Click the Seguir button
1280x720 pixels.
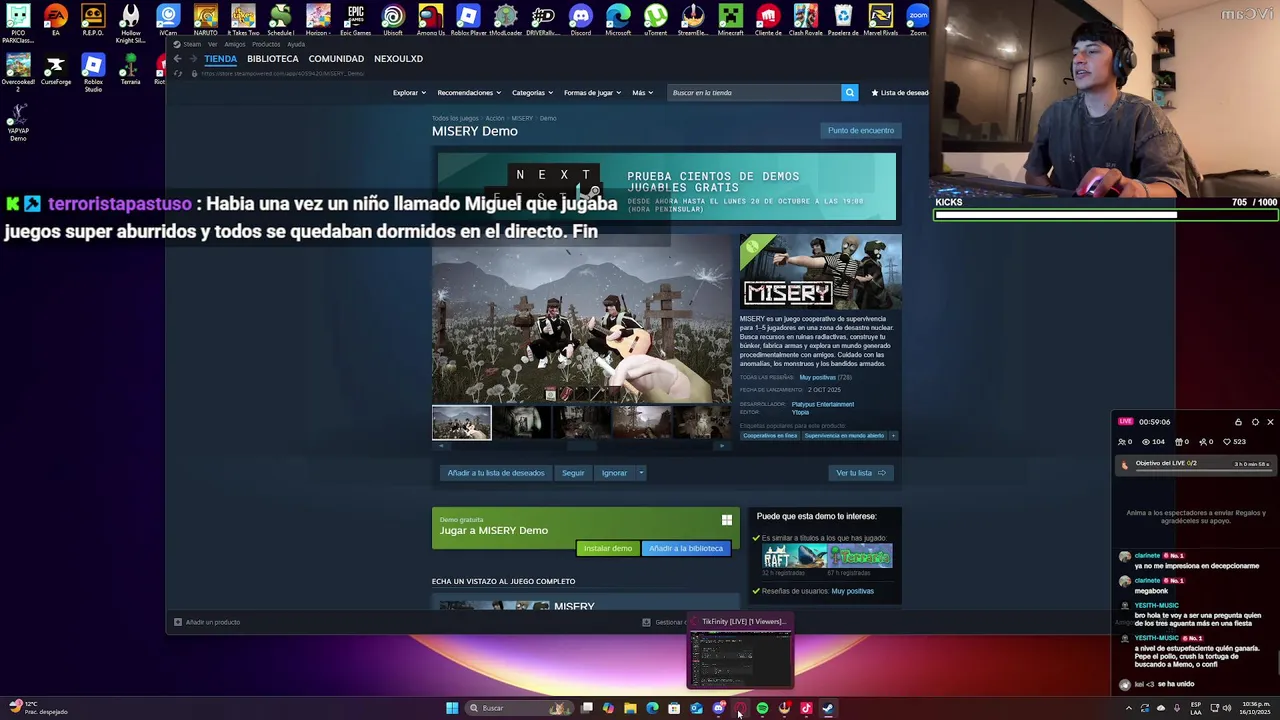click(x=573, y=473)
